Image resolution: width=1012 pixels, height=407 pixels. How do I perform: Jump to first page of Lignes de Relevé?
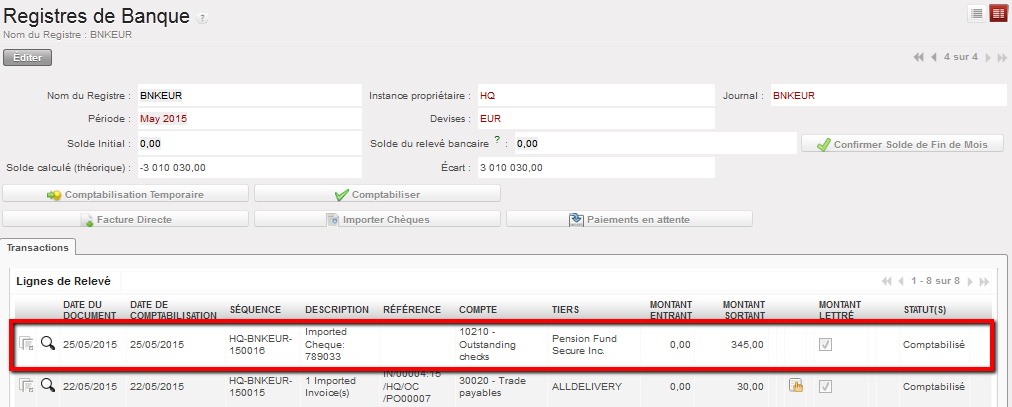(x=886, y=281)
